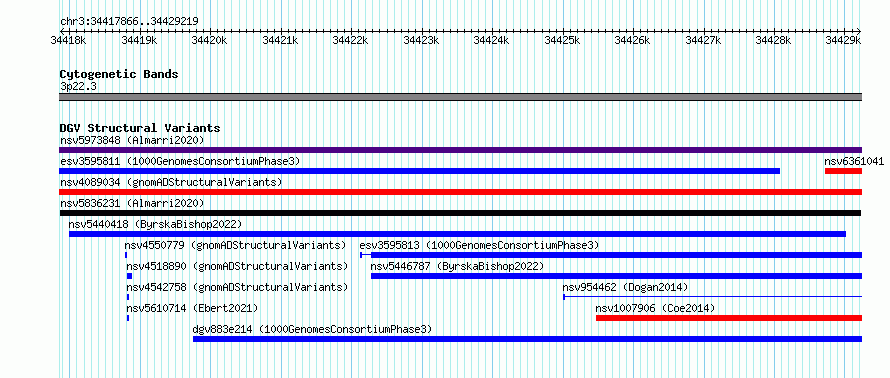Open the nsv4089034 (gnomADStructuralVariants) label

tap(171, 182)
